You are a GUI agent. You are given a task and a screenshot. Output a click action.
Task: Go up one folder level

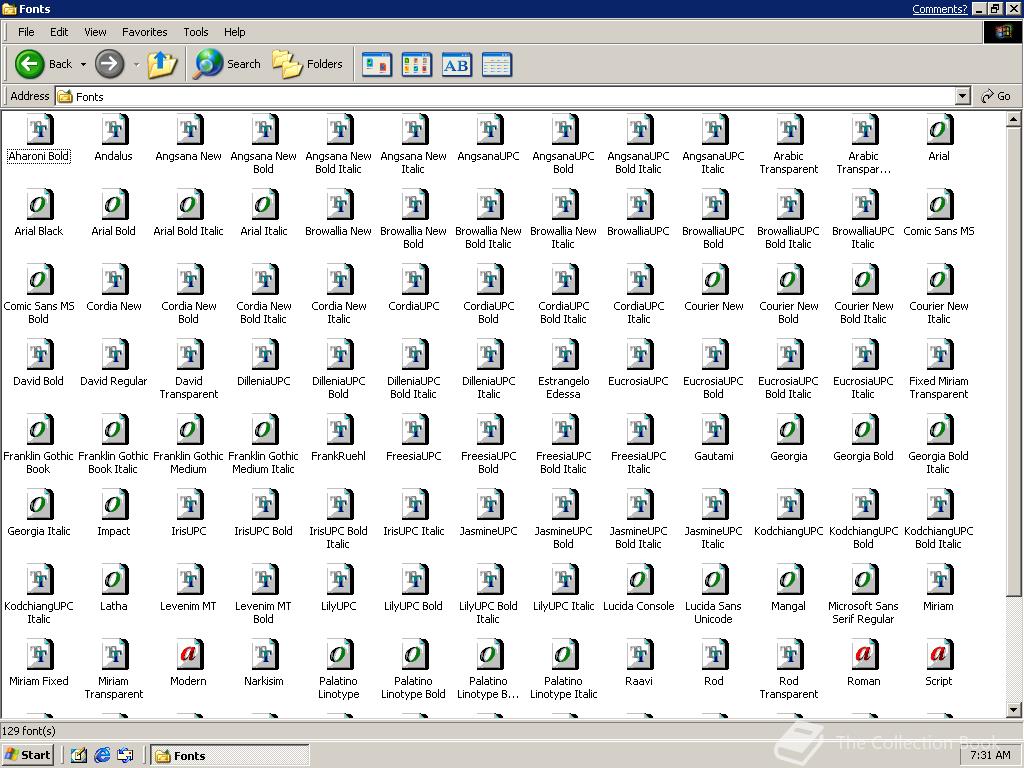click(162, 64)
